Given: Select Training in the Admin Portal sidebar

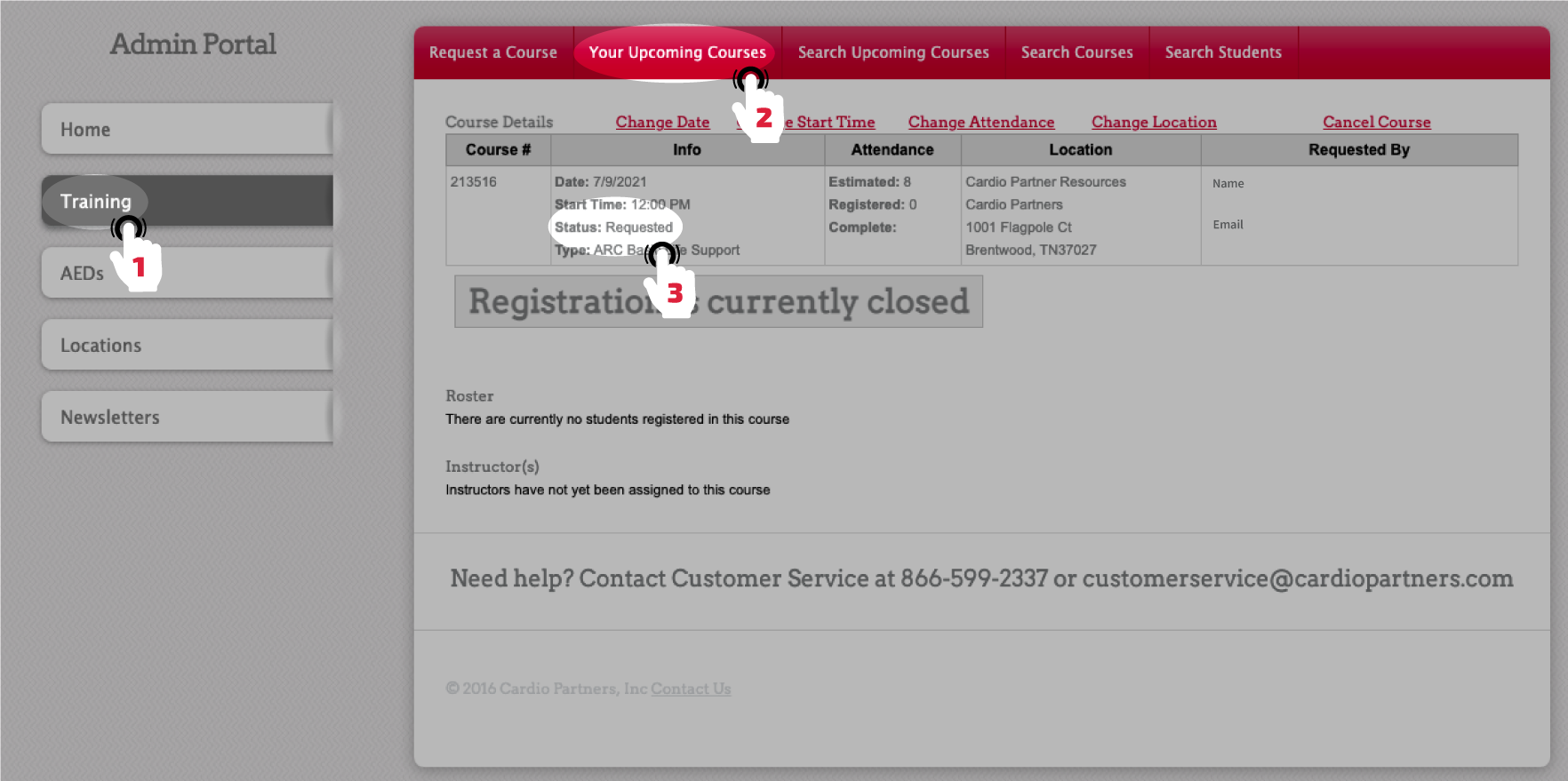Looking at the screenshot, I should [187, 202].
